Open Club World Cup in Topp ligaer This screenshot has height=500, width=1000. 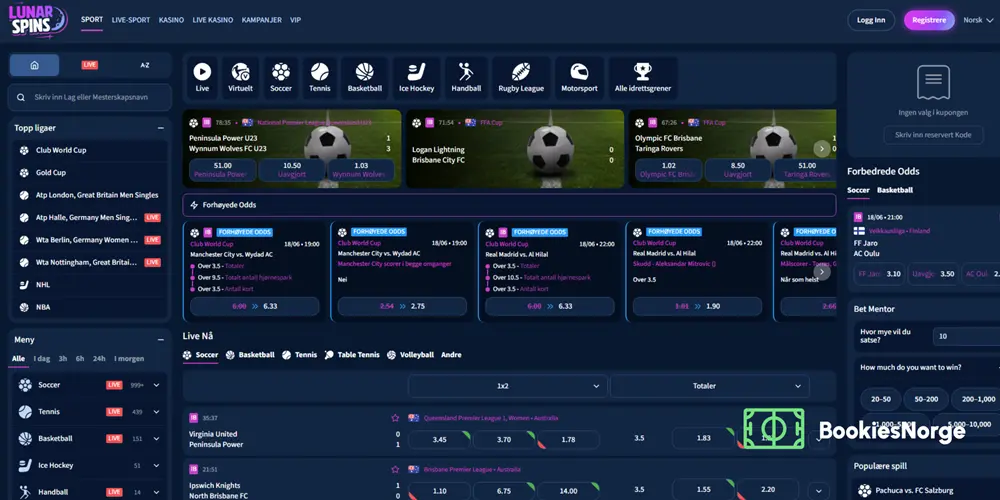[x=89, y=151]
